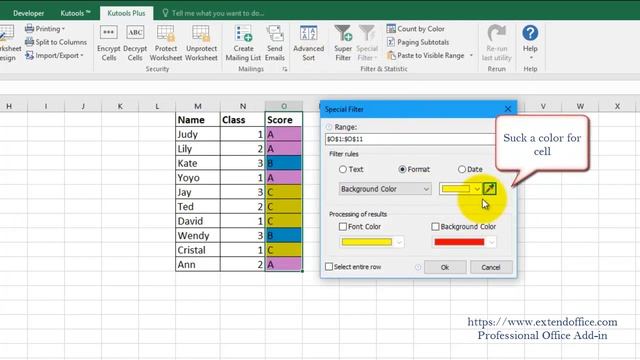Click Split to Columns icon
Image resolution: width=640 pixels, height=360 pixels.
click(29, 42)
